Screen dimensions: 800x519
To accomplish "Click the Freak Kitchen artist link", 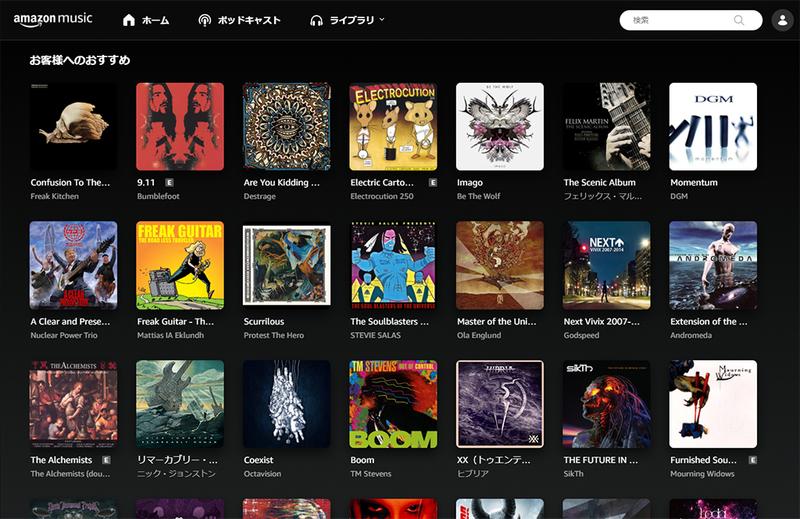I will coord(55,196).
